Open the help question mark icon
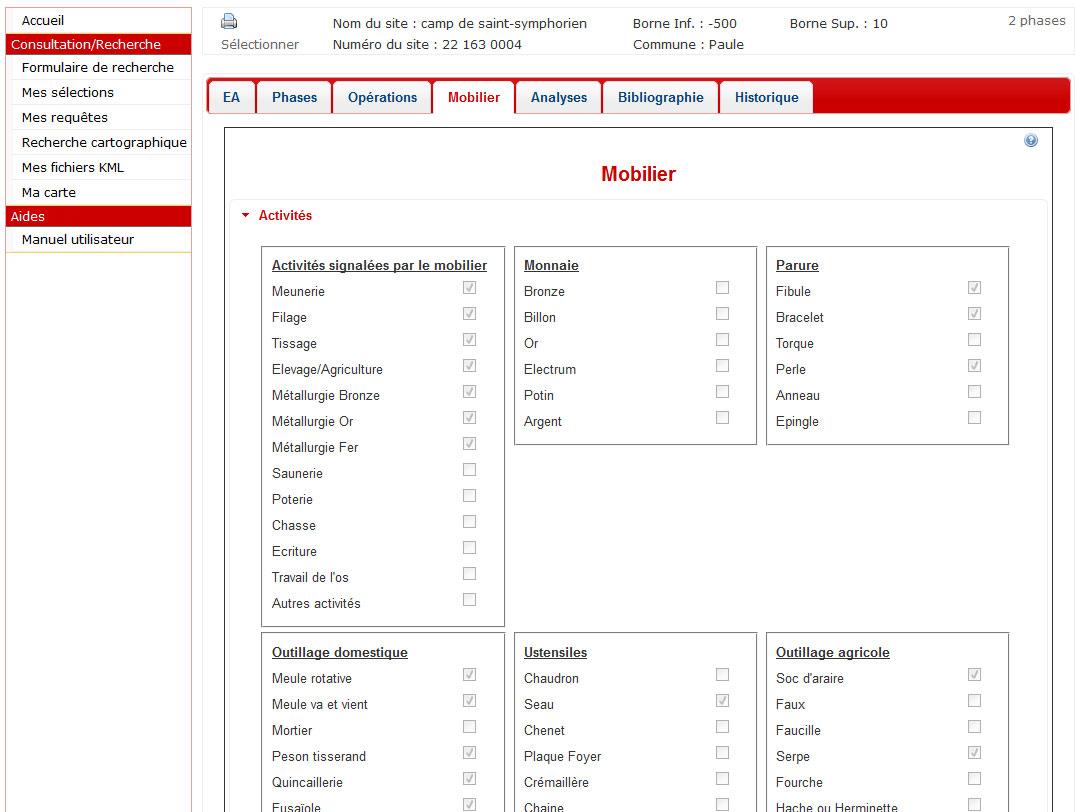 point(1031,141)
